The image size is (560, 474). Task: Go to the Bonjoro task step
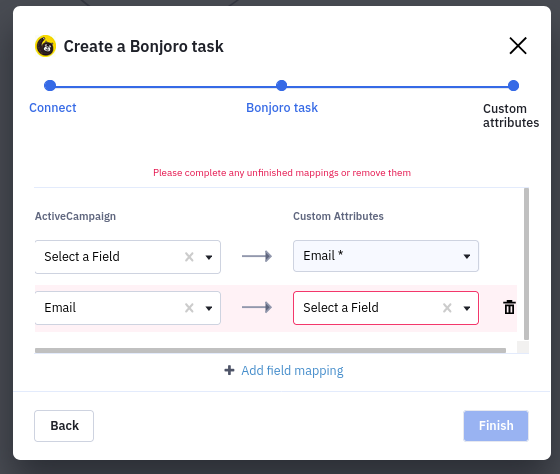click(282, 108)
